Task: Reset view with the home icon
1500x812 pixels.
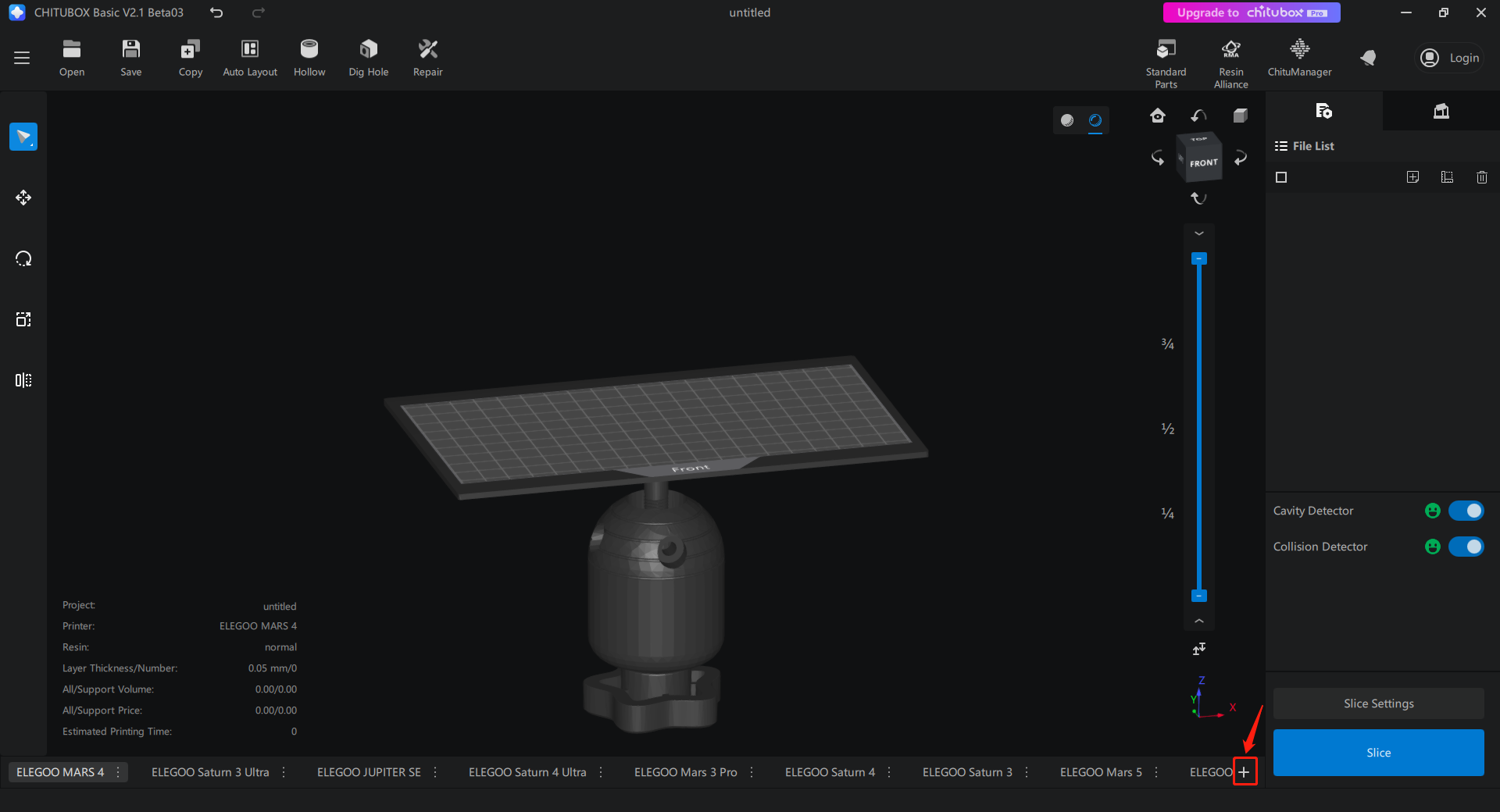Action: [x=1158, y=116]
